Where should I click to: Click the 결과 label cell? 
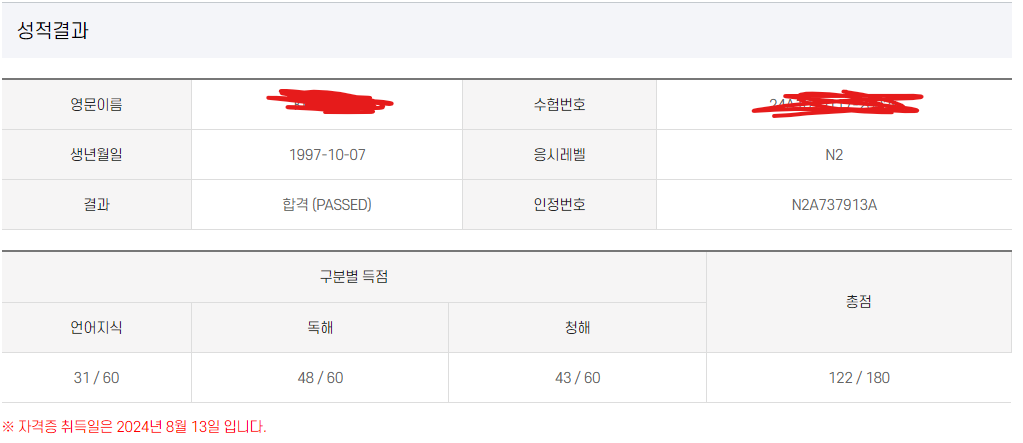(96, 205)
